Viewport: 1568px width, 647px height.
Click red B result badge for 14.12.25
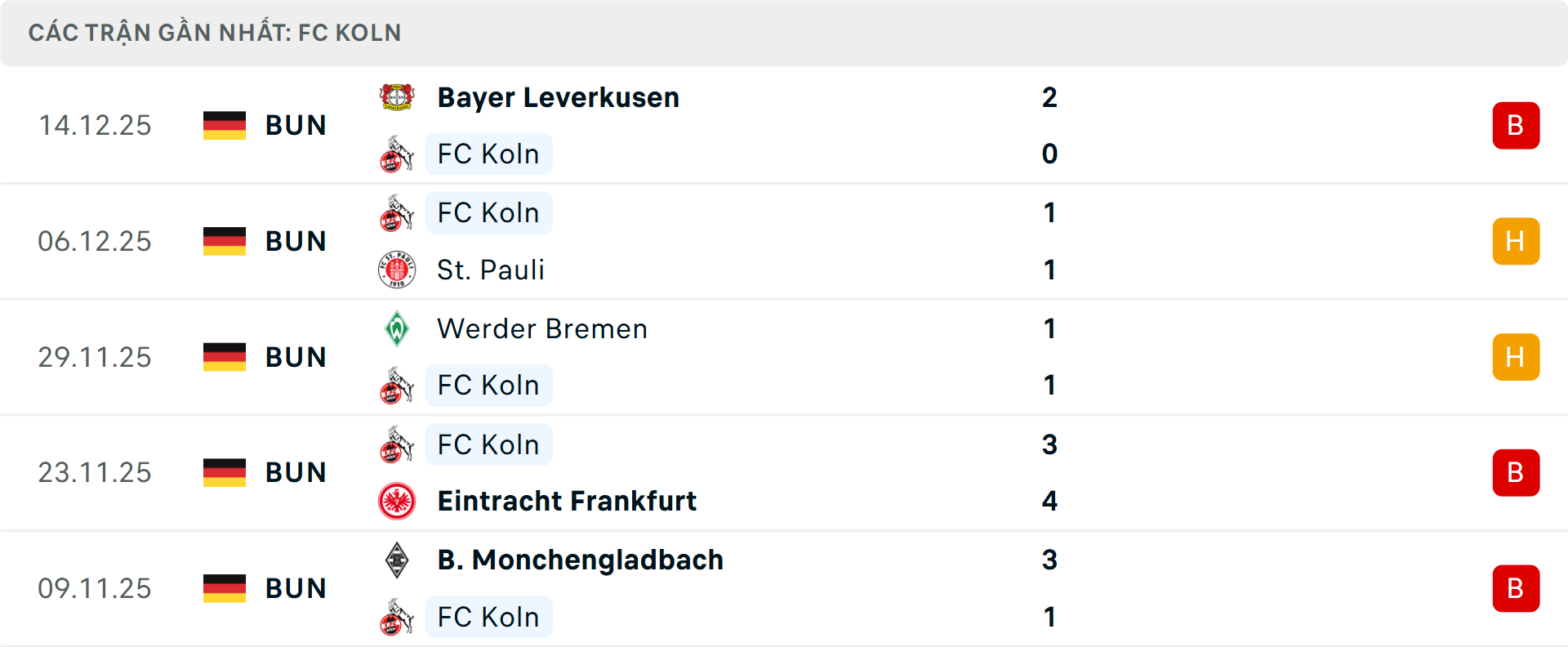click(x=1516, y=126)
